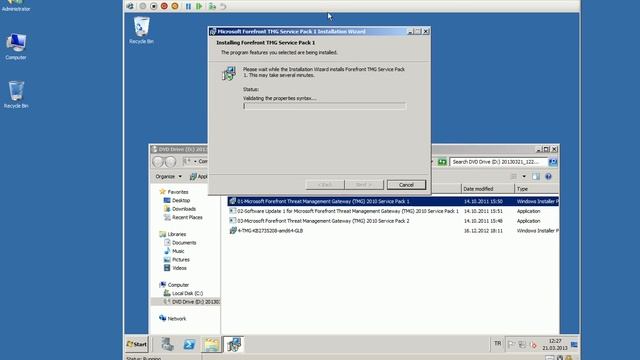
Task: Open the change view dropdown arrow
Action: tap(524, 177)
